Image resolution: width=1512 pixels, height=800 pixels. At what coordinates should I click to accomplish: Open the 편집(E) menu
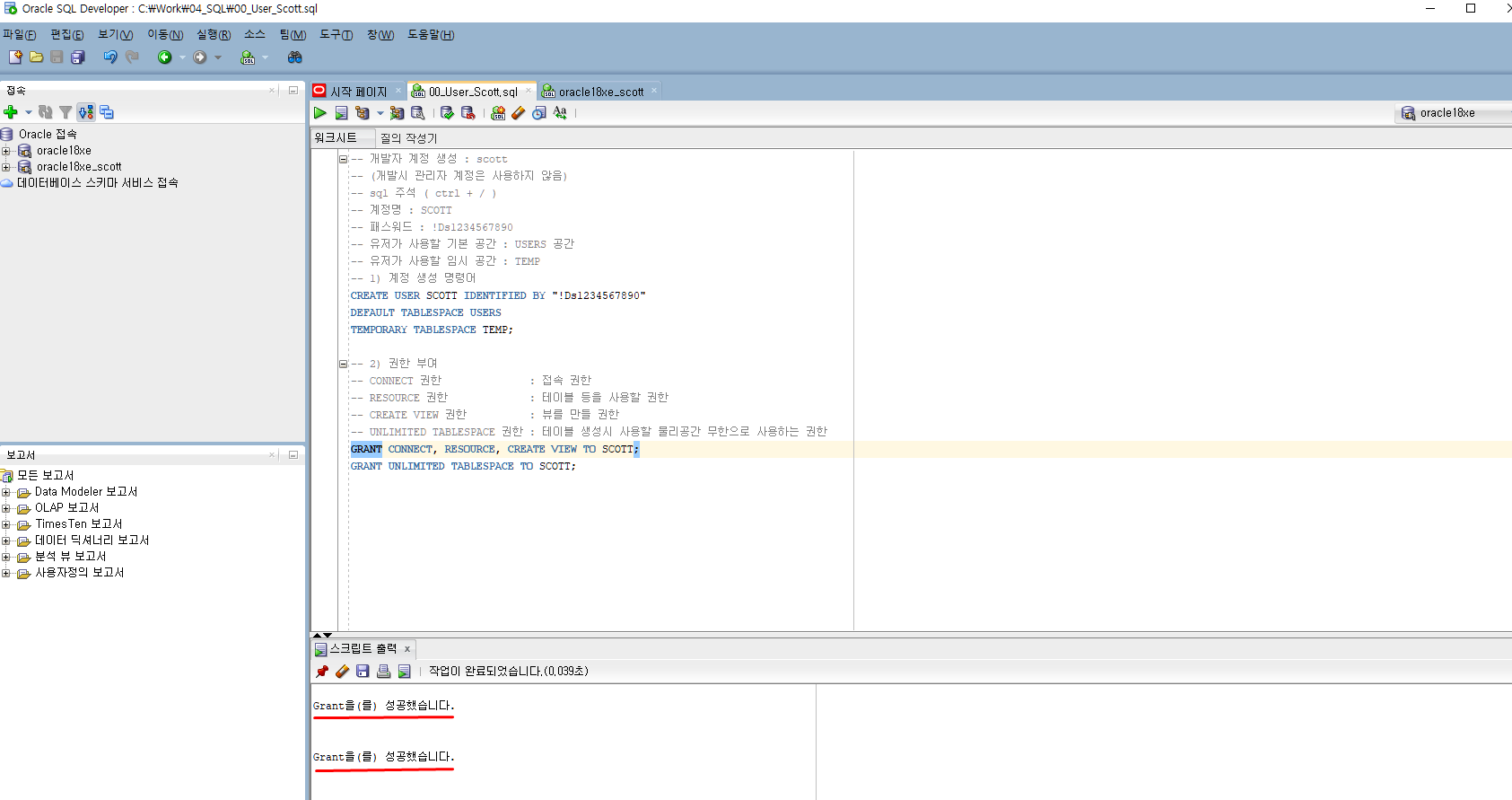(67, 35)
